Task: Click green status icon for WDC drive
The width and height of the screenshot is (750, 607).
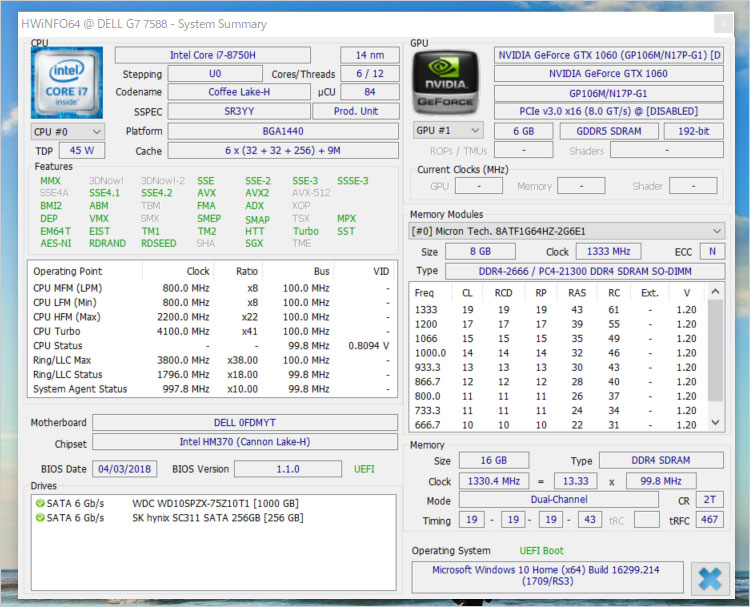Action: click(40, 503)
